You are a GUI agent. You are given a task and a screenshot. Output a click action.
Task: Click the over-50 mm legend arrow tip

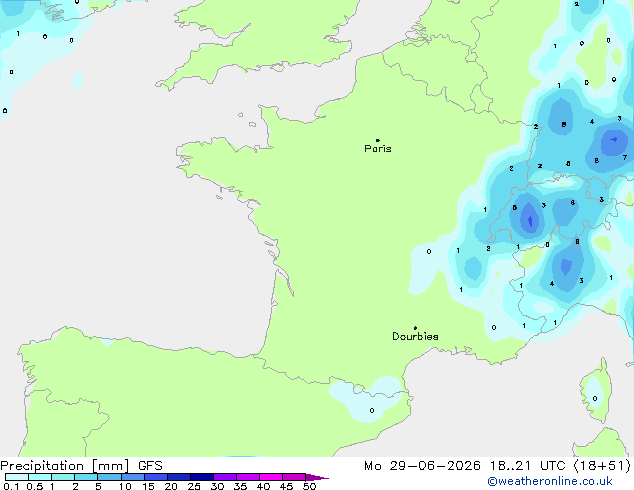pos(317,477)
